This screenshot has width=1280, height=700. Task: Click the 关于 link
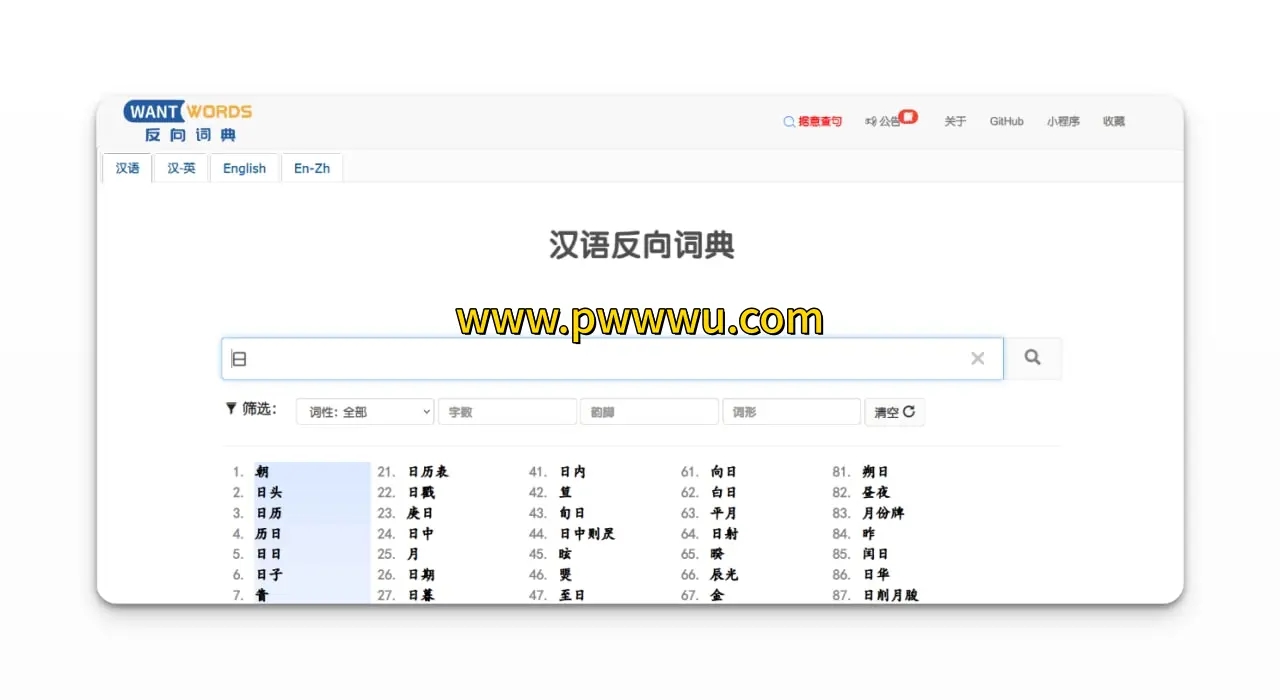click(x=955, y=122)
